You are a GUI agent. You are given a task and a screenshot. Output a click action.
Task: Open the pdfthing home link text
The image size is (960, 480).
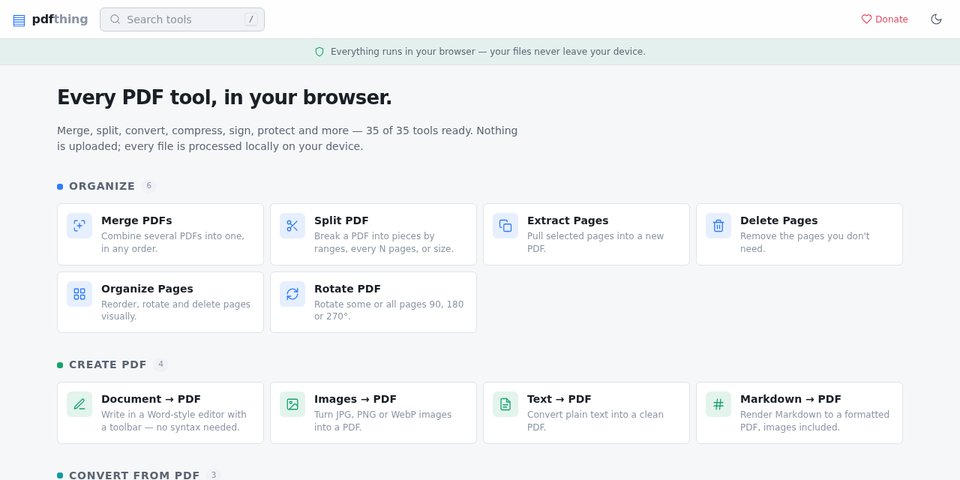click(x=59, y=19)
